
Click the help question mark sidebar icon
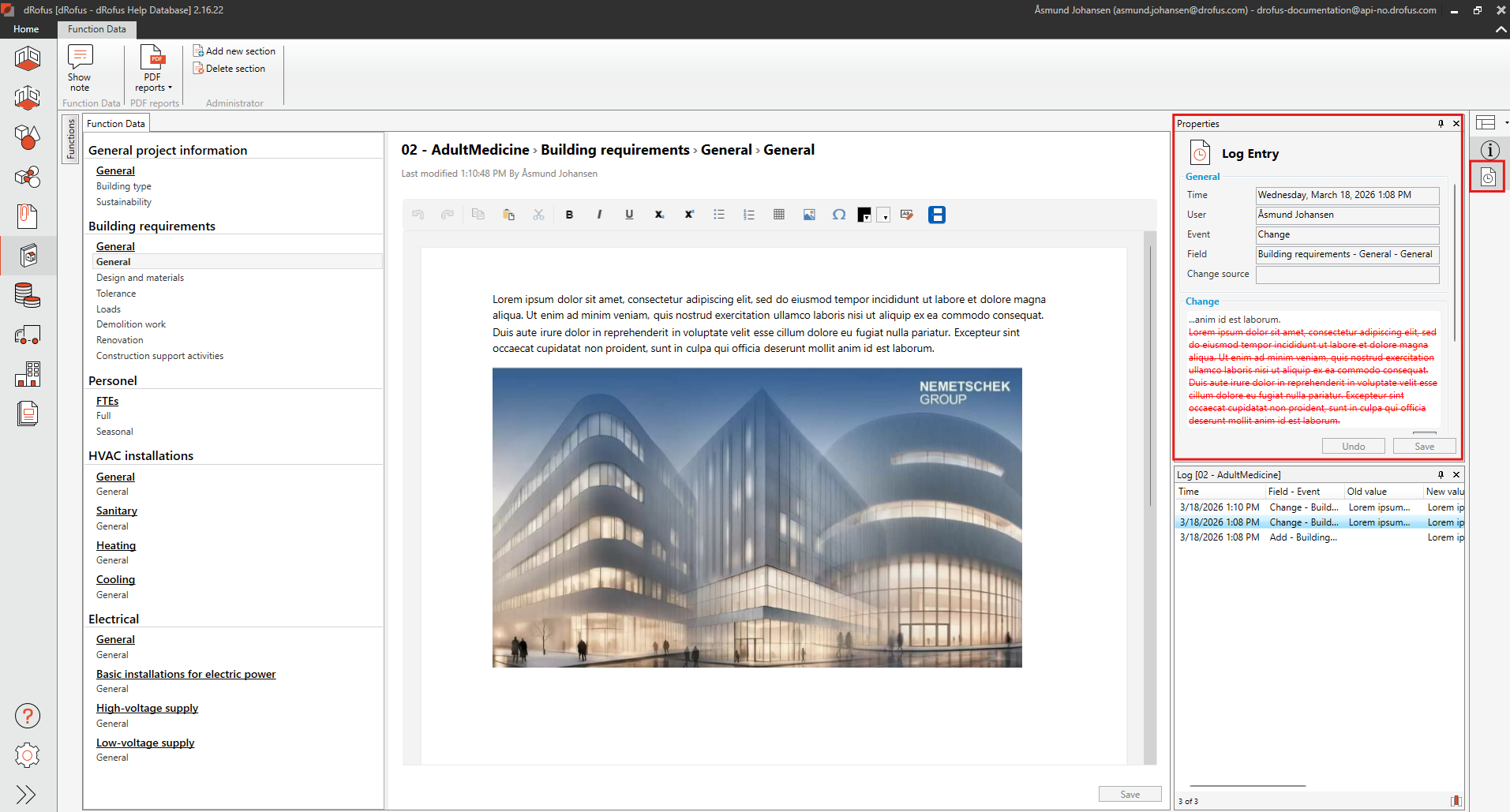click(28, 716)
